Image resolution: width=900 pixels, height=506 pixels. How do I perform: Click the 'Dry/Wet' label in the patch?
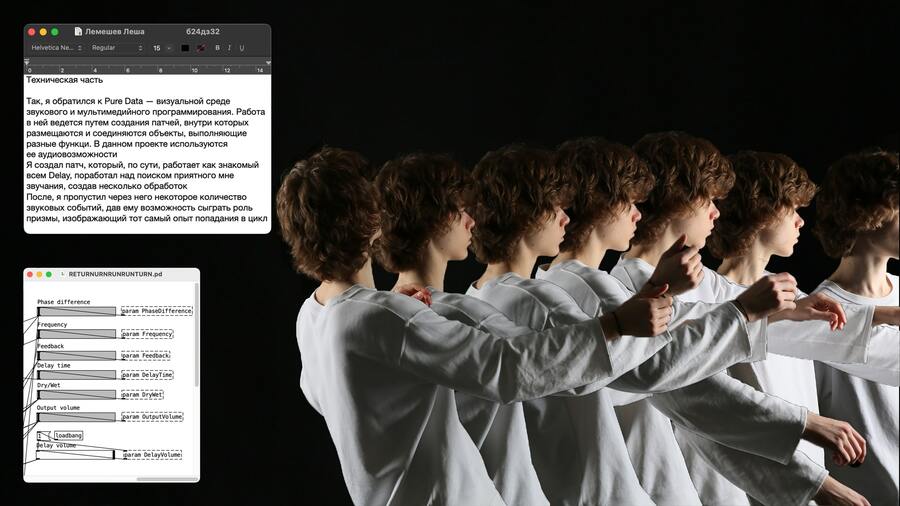49,386
